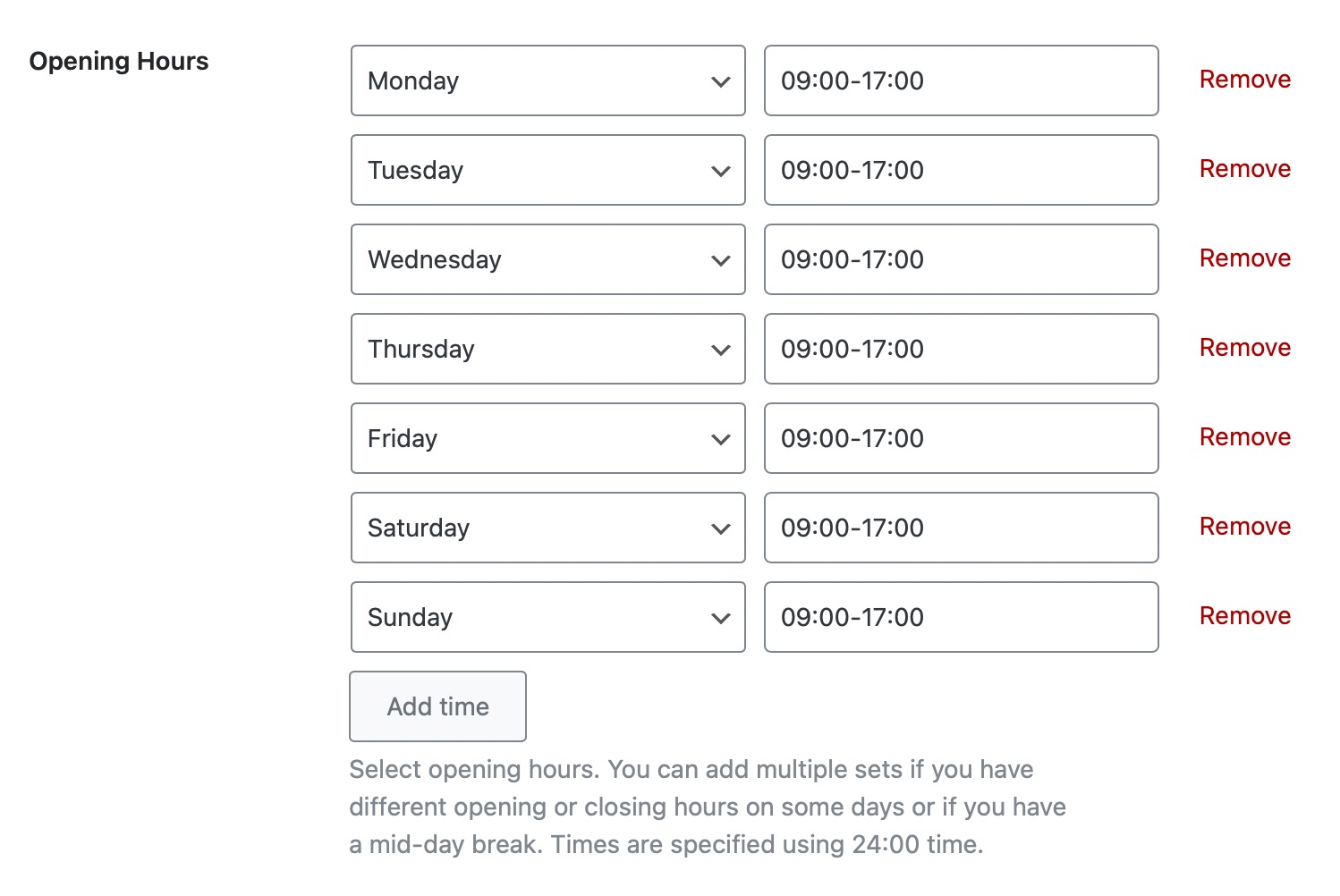Click the Add time button
This screenshot has height=896, width=1340.
point(437,706)
